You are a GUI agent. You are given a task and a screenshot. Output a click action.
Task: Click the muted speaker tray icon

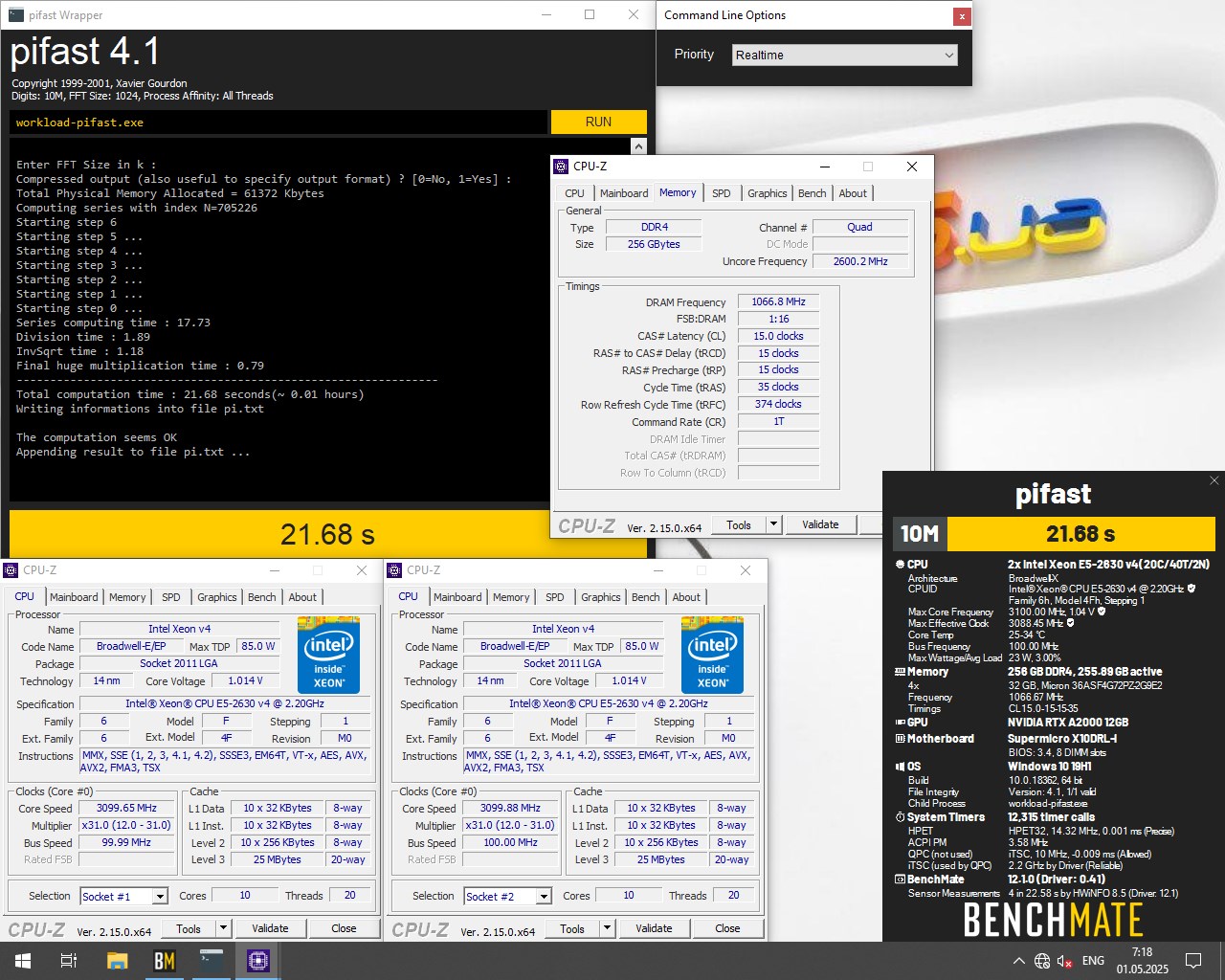tap(1064, 961)
